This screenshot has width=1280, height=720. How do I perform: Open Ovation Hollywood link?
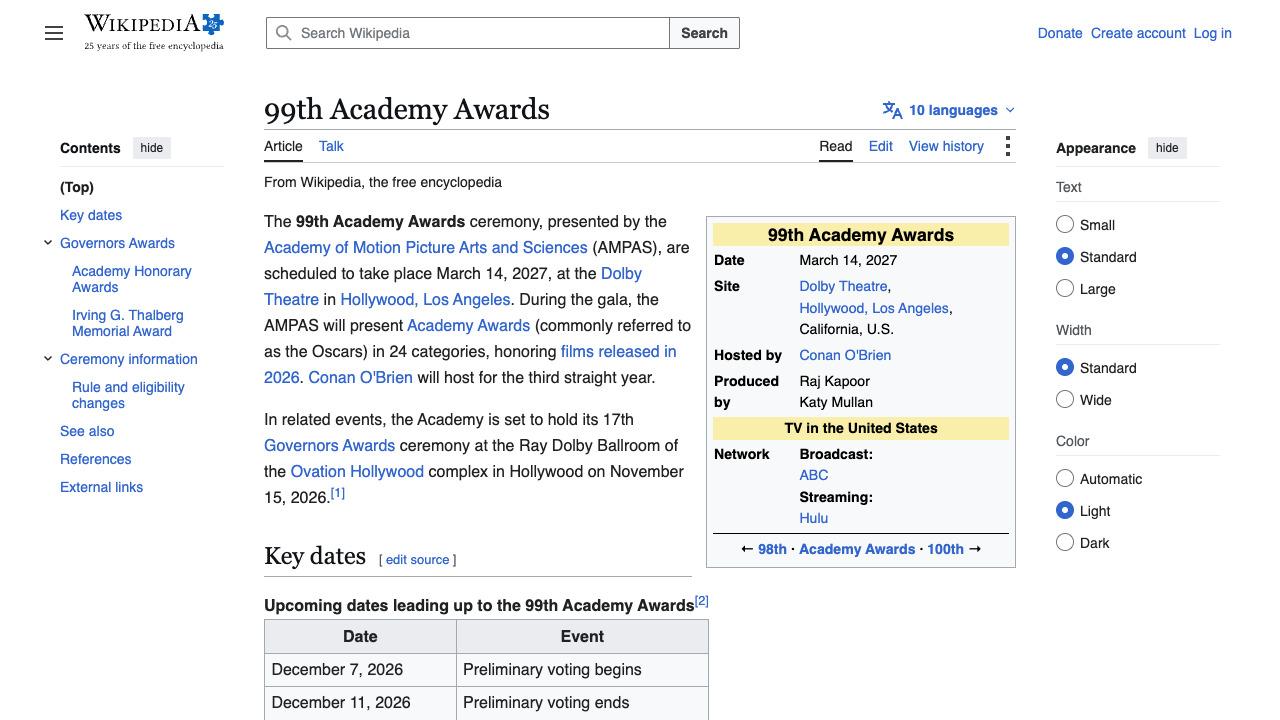point(357,471)
